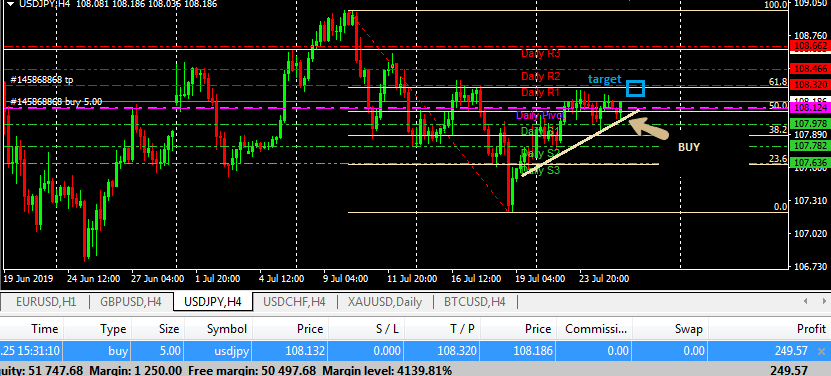
Task: Click the tan trend line under the candles
Action: coord(579,143)
